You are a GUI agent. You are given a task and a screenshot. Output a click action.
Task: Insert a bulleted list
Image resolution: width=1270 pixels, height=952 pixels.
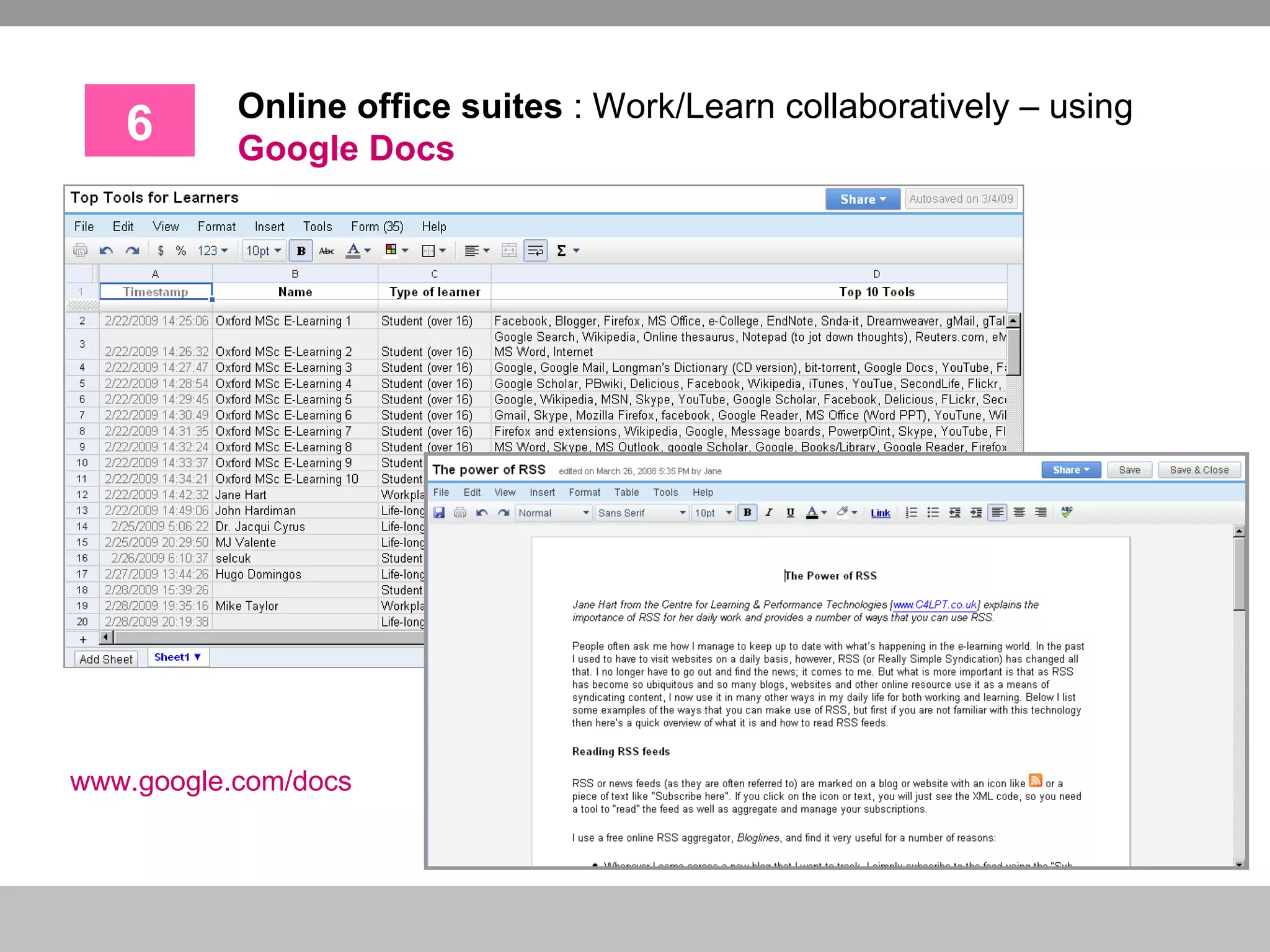pos(933,513)
